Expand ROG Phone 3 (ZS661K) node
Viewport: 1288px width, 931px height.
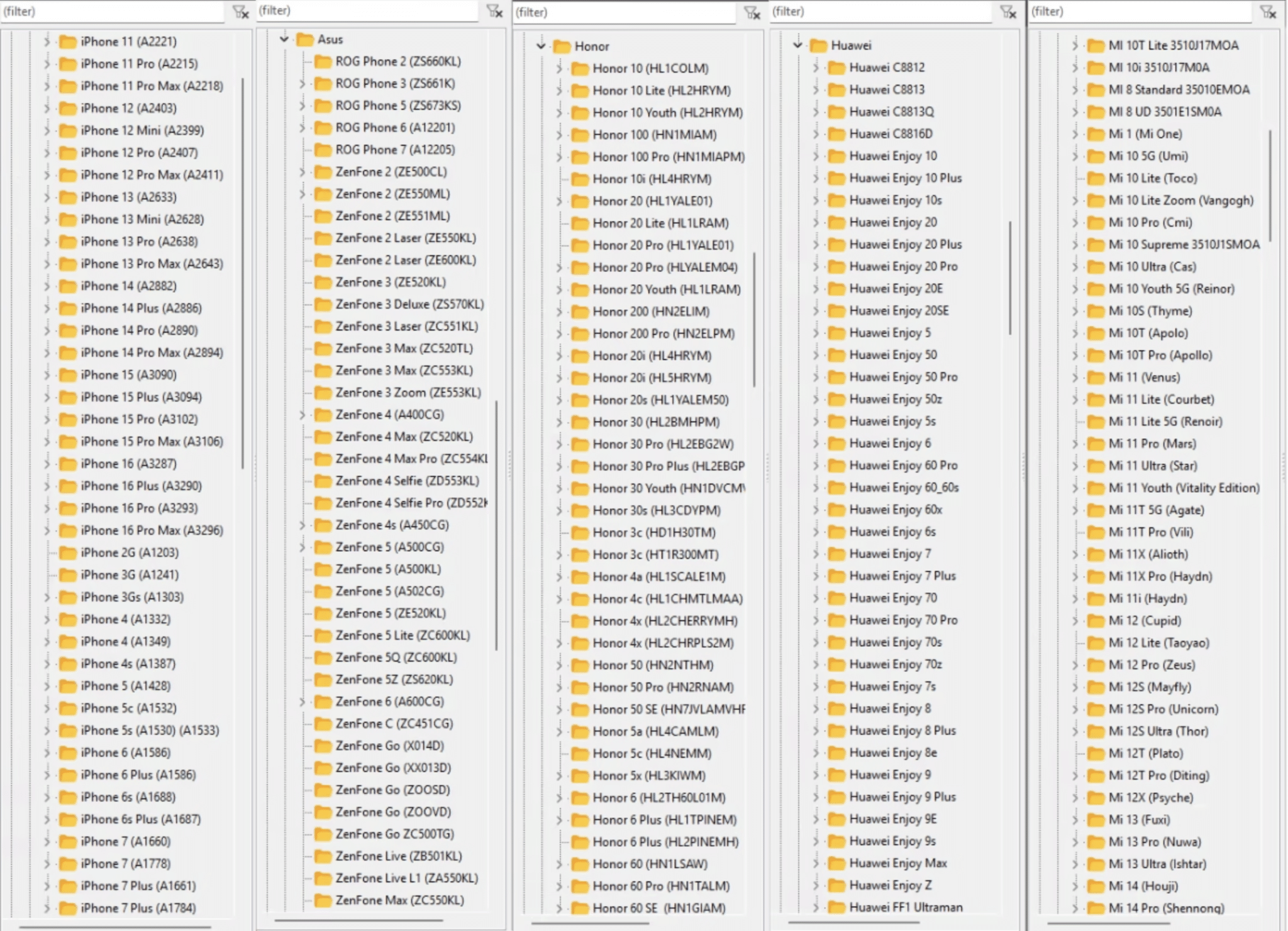click(x=303, y=84)
